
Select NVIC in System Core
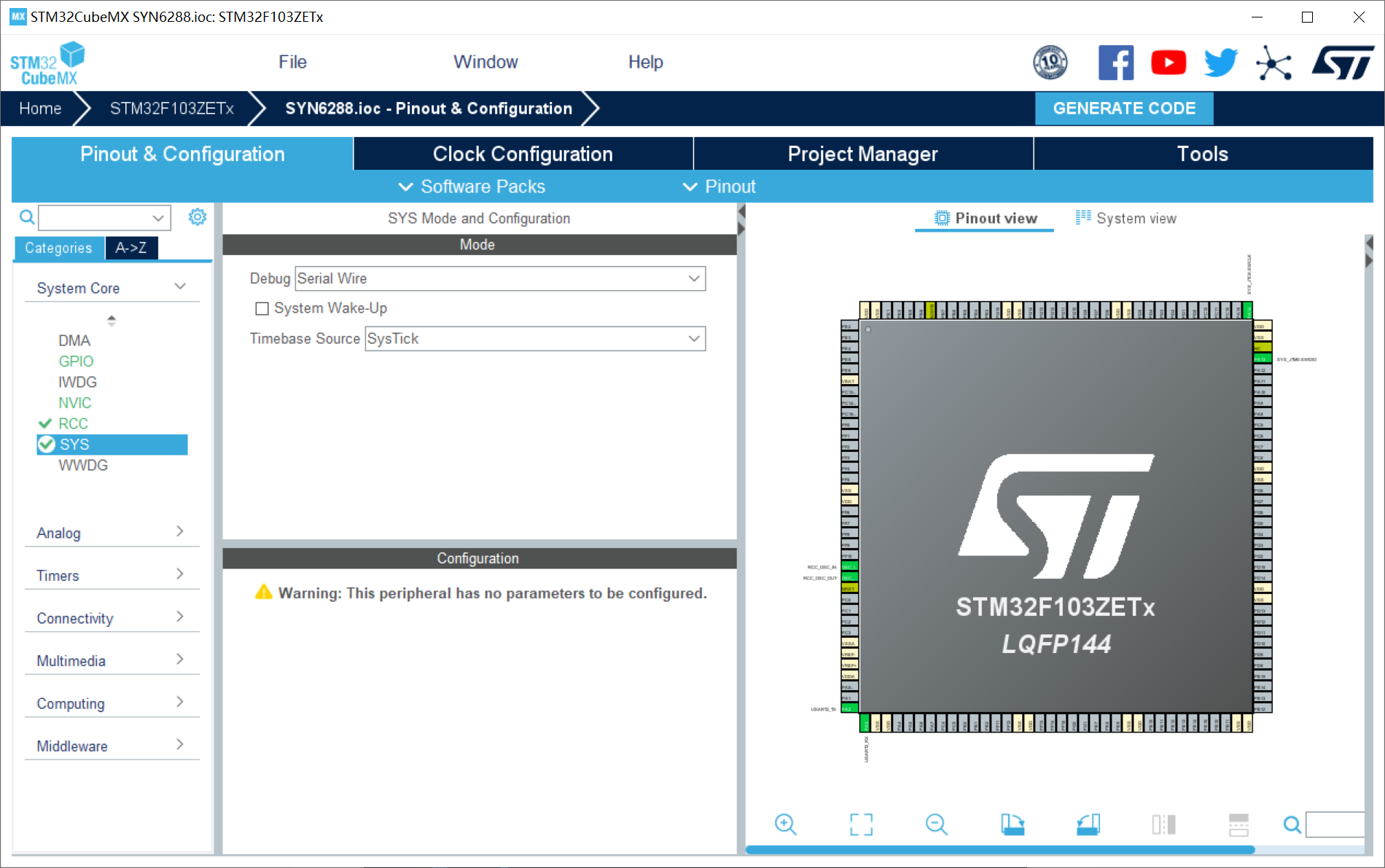[x=75, y=403]
